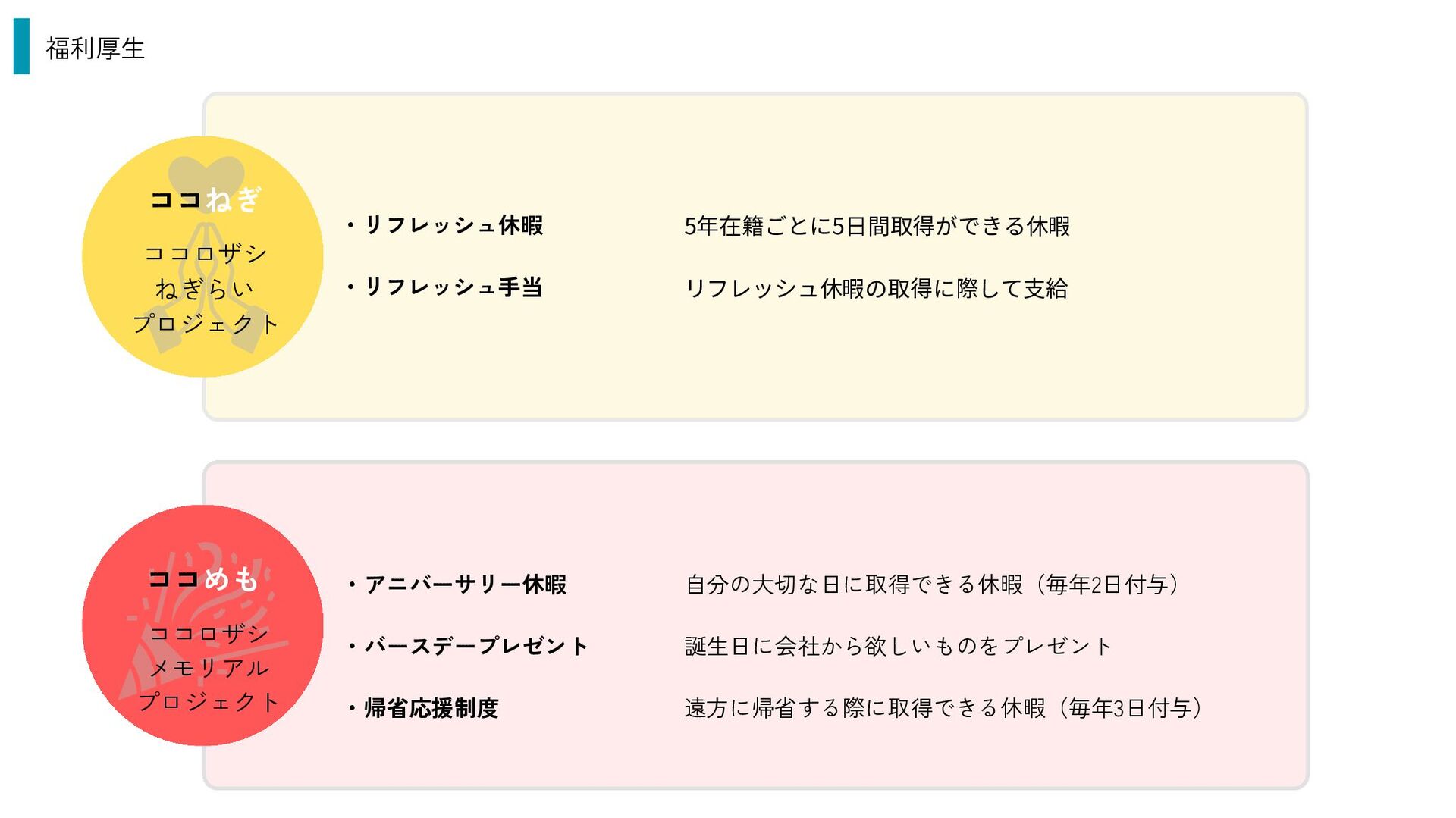Image resolution: width=1456 pixels, height=818 pixels.
Task: Click the アニバーサリー休暇 bullet item
Action: coord(457,585)
